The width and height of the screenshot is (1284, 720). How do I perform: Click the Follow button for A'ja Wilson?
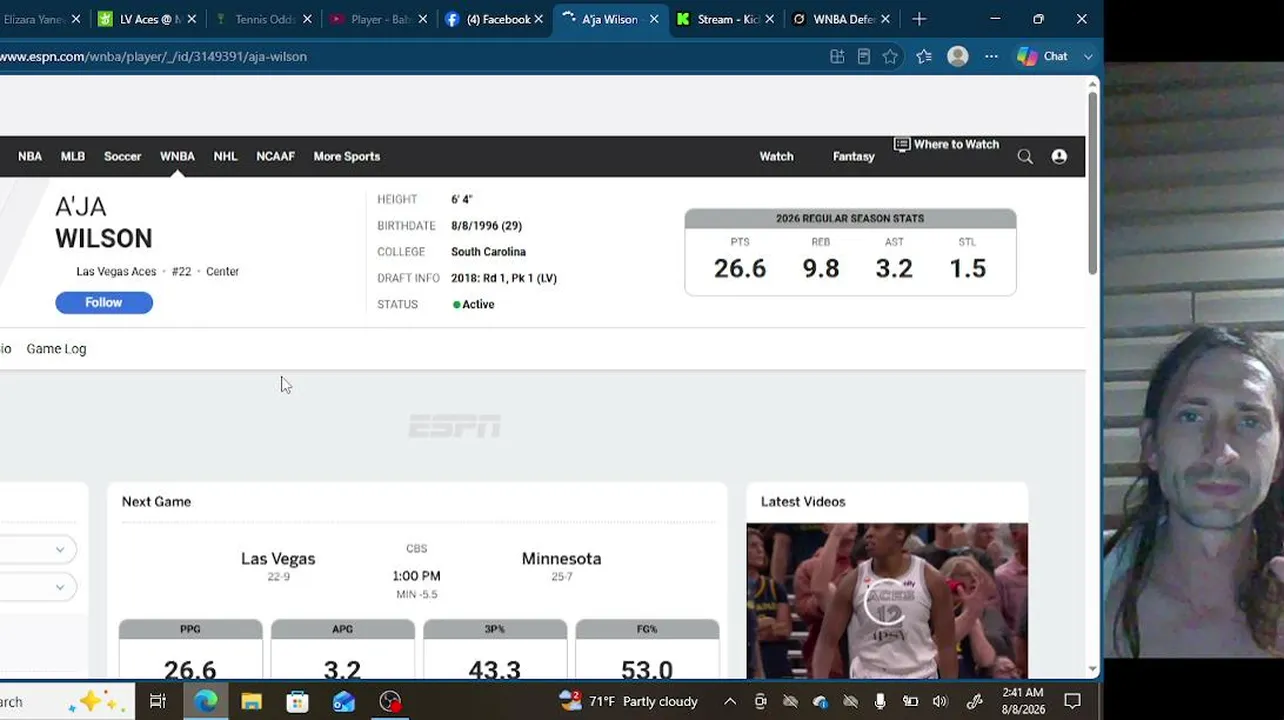click(104, 303)
